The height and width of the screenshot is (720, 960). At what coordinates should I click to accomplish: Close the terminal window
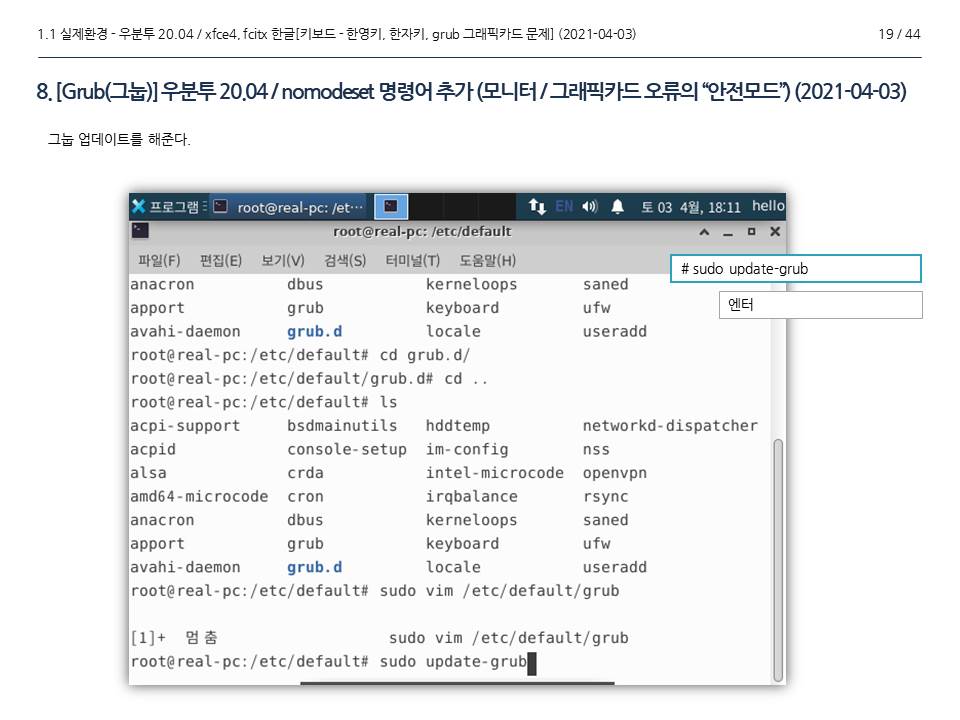(775, 231)
